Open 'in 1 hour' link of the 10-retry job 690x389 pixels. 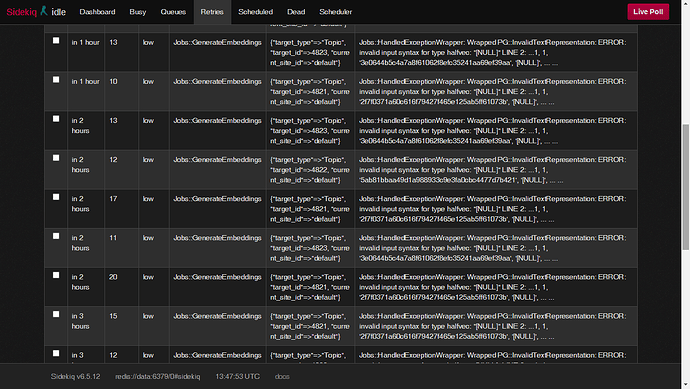(x=85, y=82)
